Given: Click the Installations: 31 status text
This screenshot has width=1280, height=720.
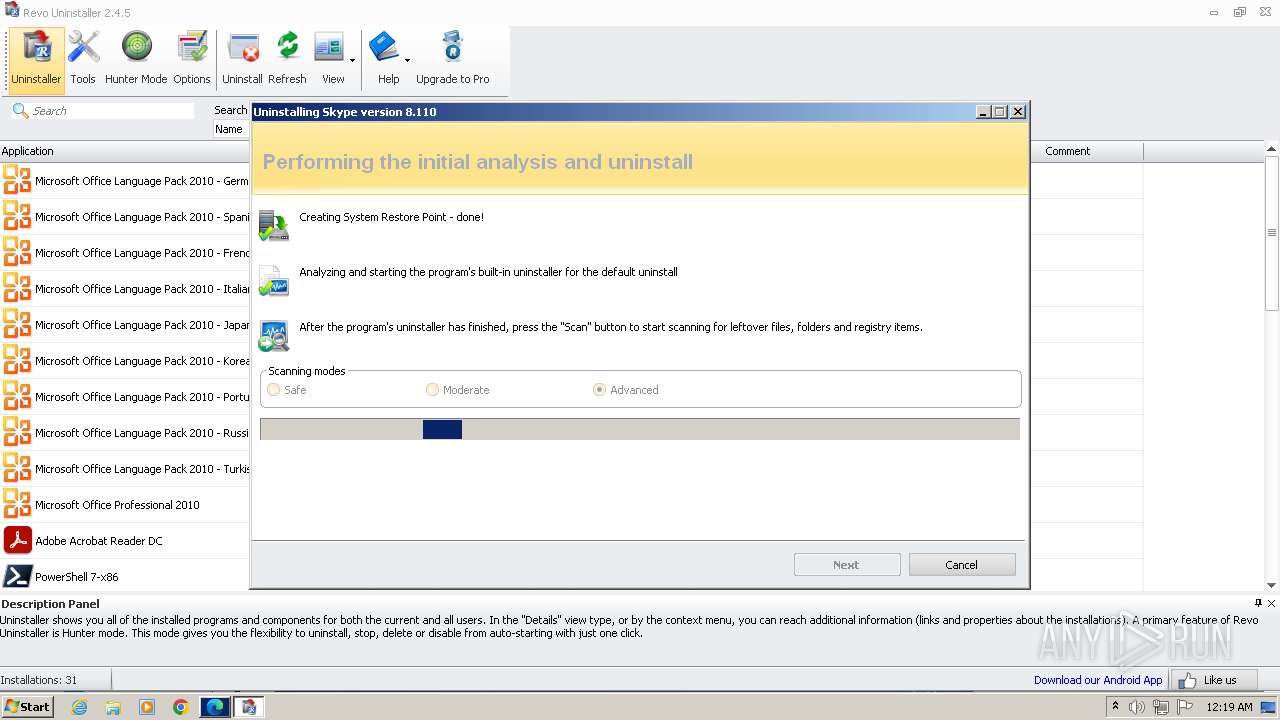Looking at the screenshot, I should click(39, 680).
